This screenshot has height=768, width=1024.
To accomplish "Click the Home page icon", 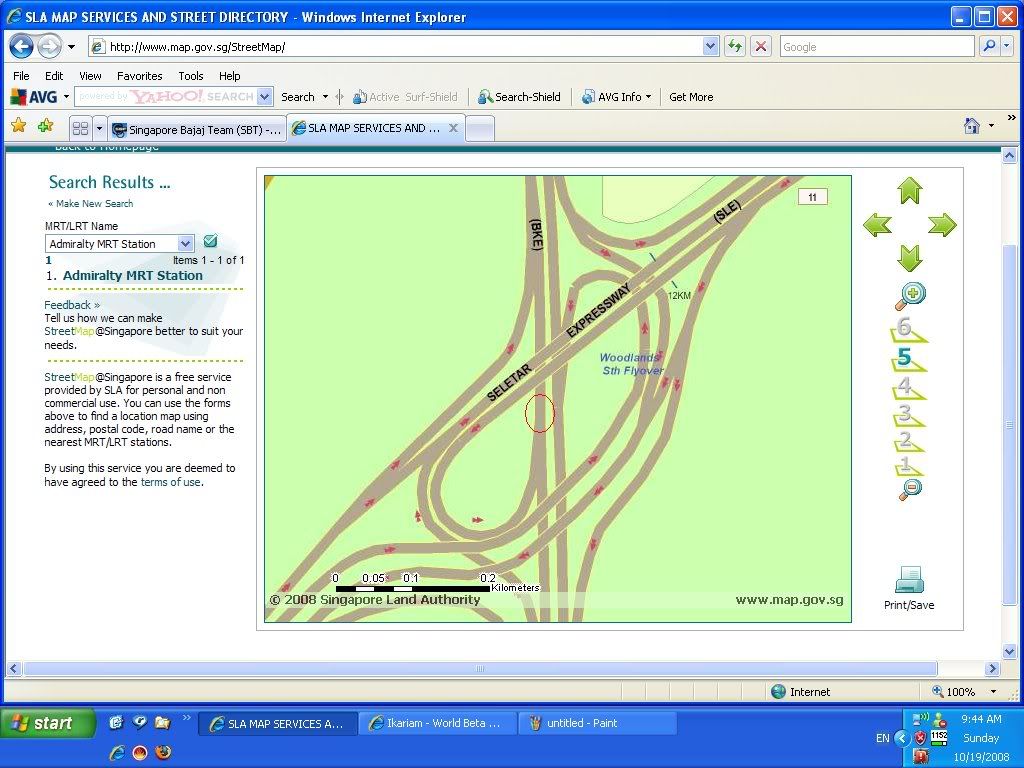I will click(972, 125).
